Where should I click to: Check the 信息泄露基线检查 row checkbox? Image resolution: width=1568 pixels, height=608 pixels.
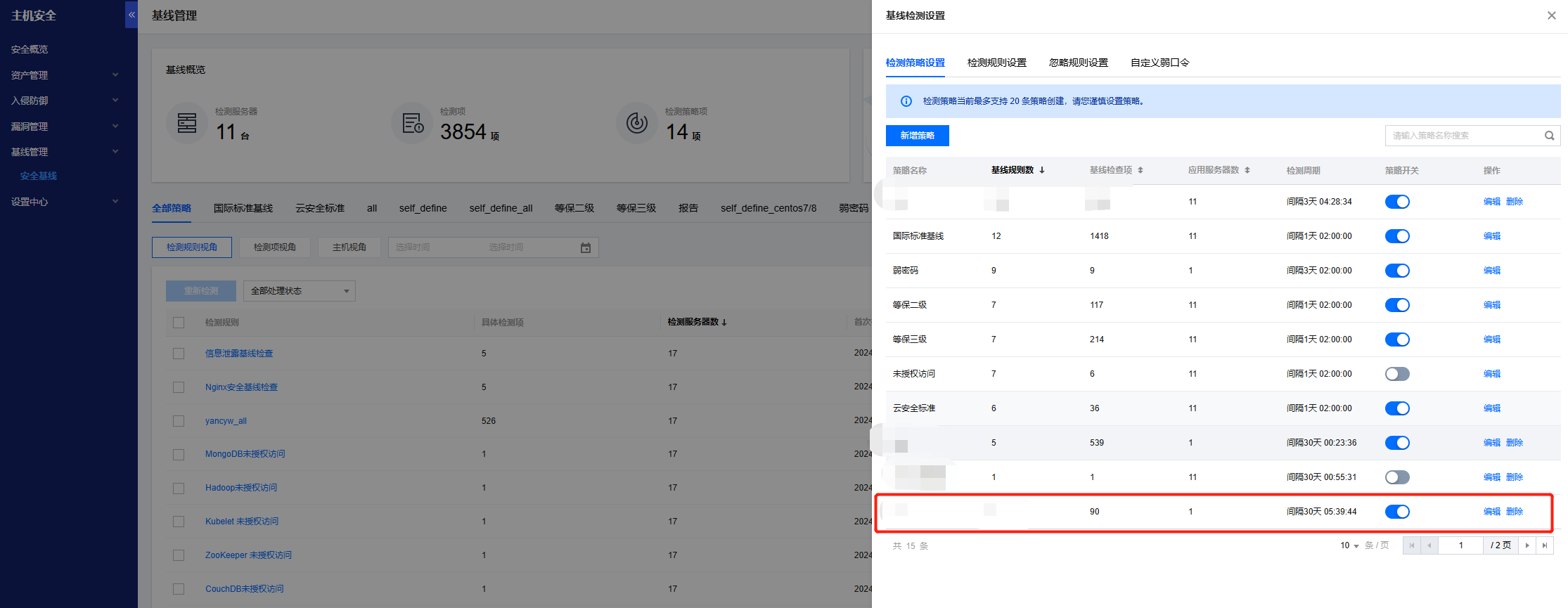tap(179, 354)
